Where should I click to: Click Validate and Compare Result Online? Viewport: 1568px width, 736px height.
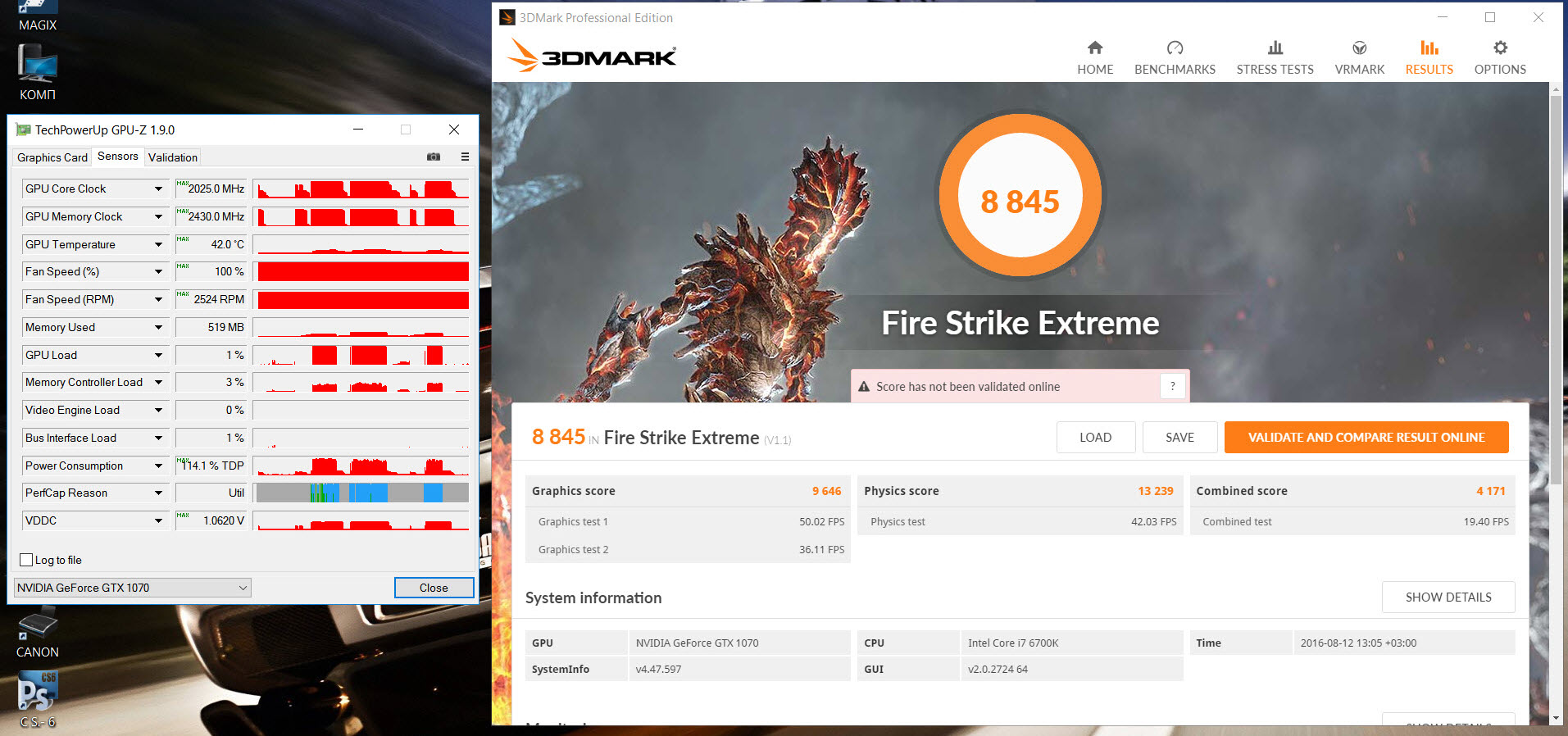click(1366, 438)
